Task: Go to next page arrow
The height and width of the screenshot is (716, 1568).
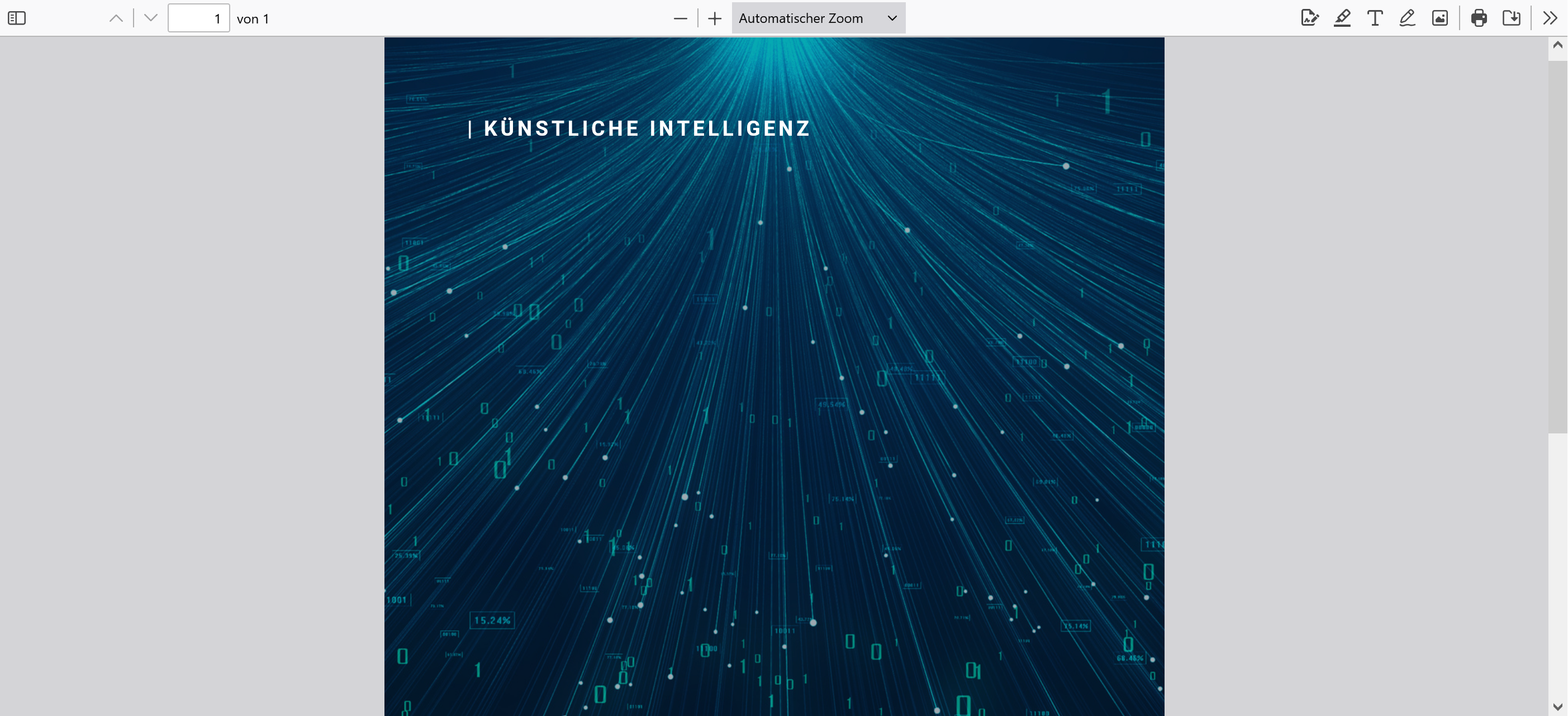Action: pyautogui.click(x=151, y=18)
